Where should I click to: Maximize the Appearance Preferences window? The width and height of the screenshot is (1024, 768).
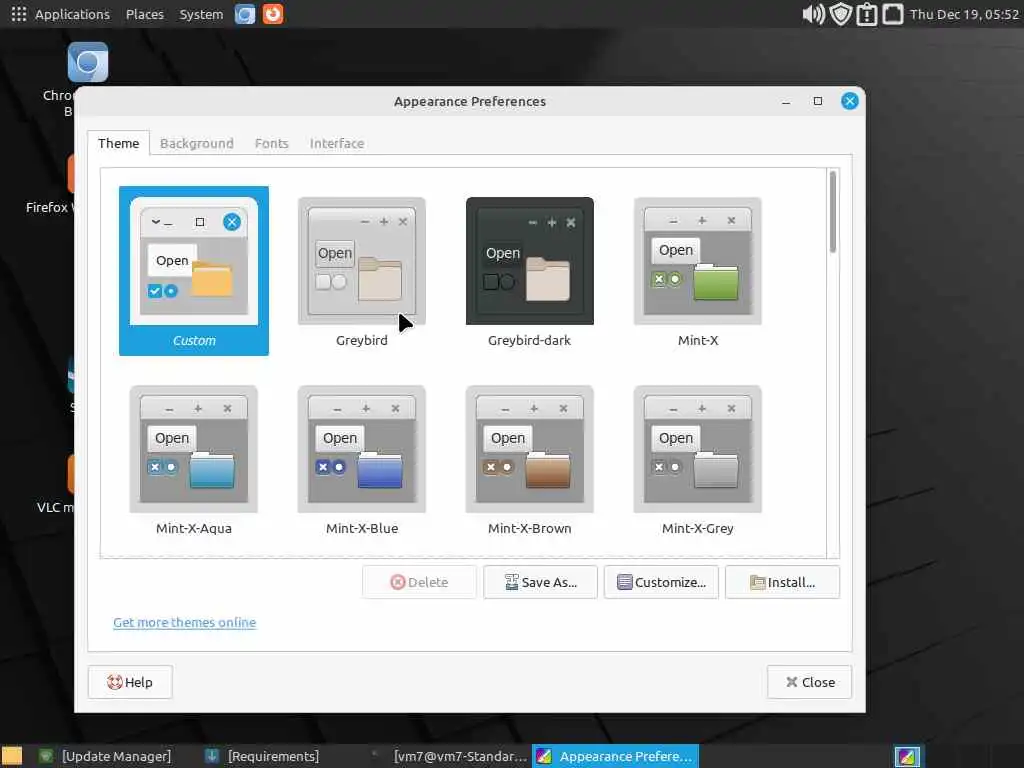[818, 101]
